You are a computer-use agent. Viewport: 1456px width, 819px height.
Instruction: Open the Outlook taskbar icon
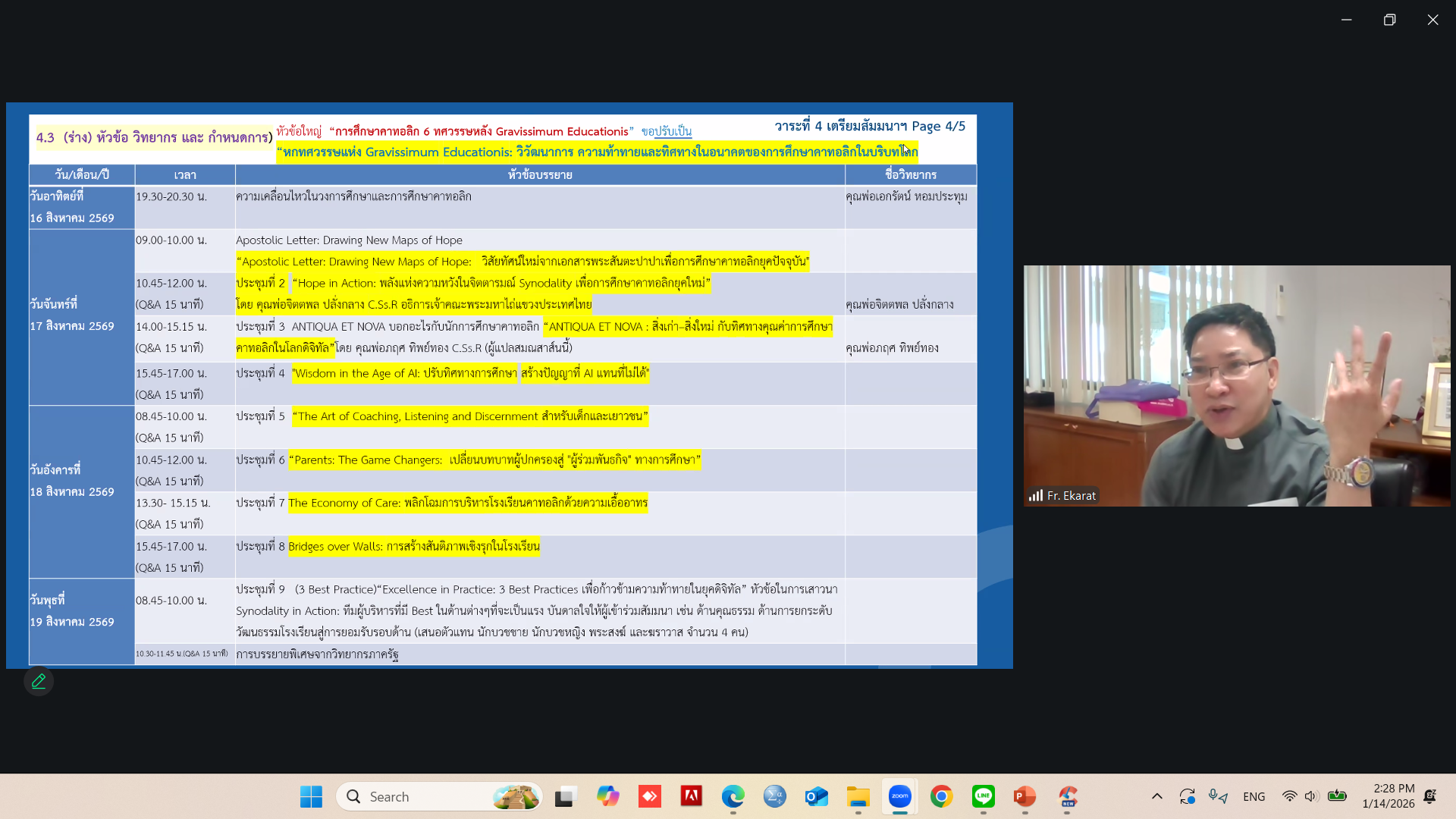point(816,796)
